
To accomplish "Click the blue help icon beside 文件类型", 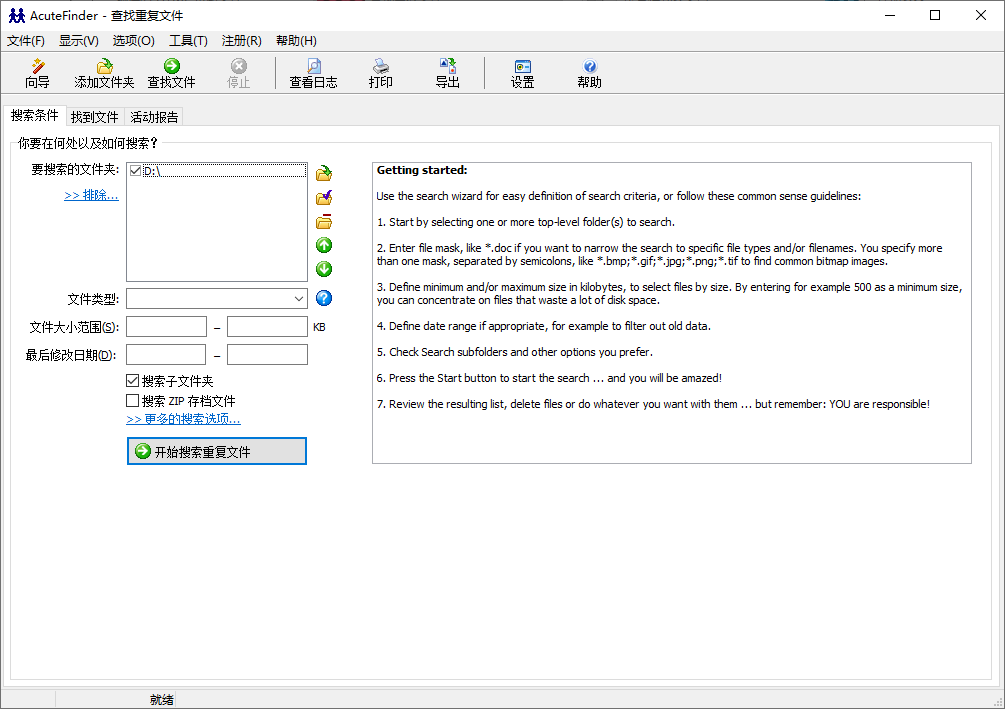I will [324, 298].
